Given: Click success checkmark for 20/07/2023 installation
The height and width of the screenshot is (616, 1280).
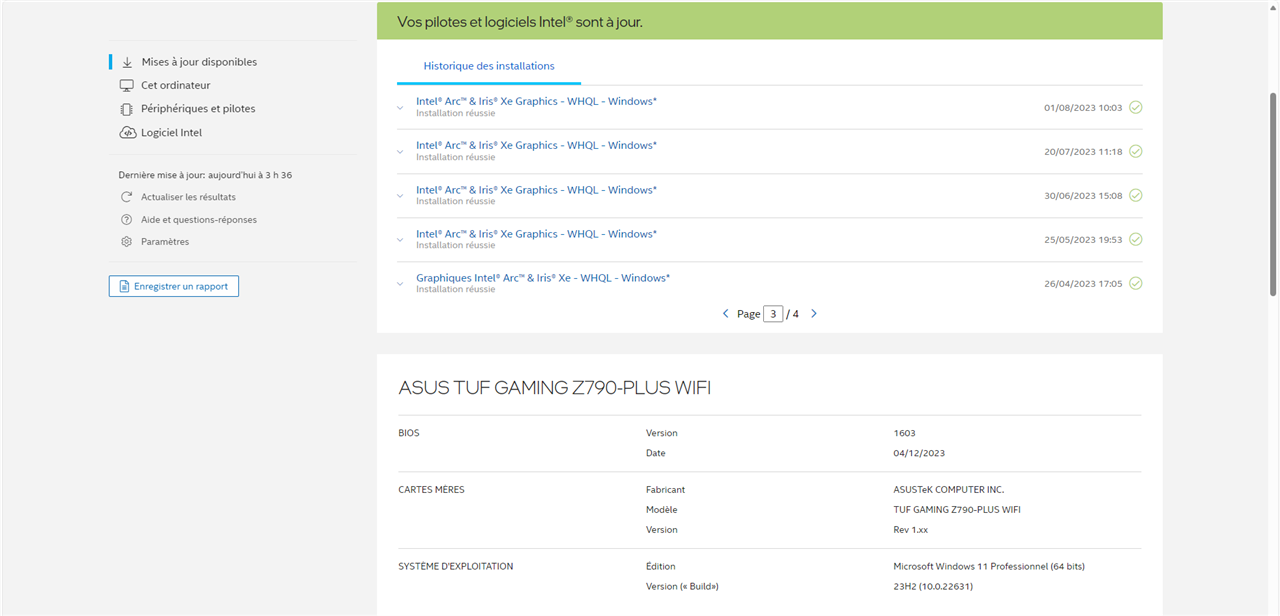Looking at the screenshot, I should (x=1136, y=152).
